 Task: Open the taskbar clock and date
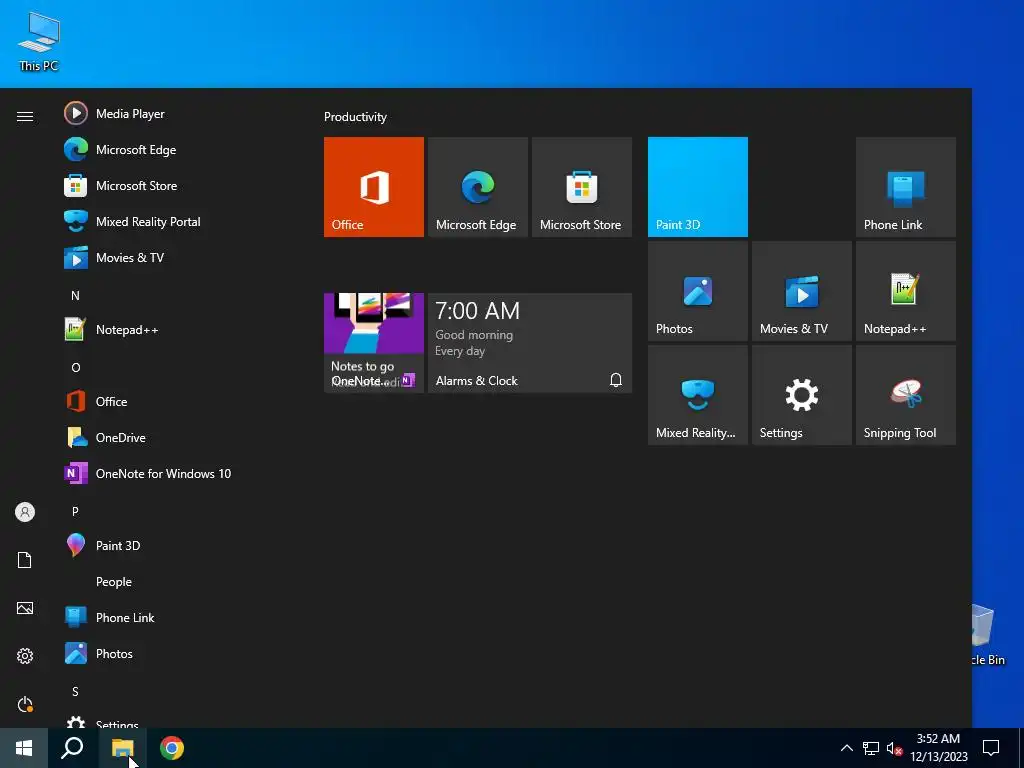[x=938, y=748]
